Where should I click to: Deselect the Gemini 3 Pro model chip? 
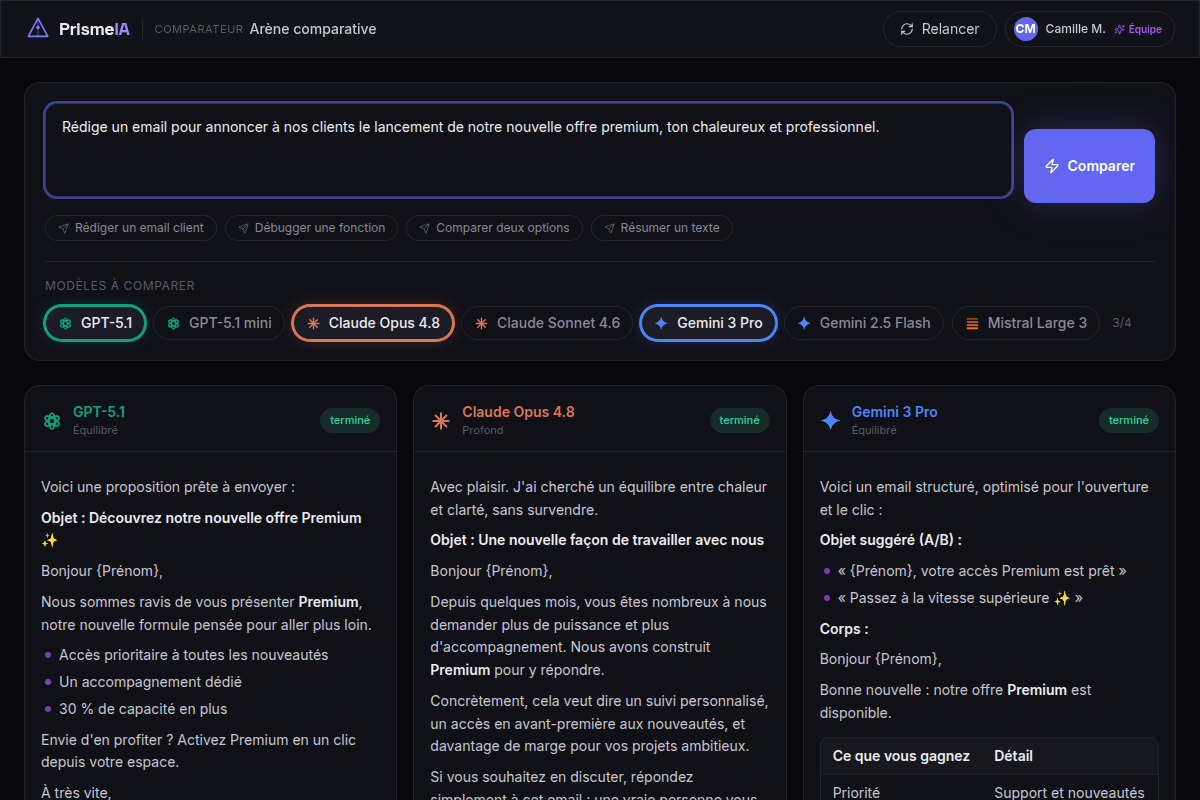point(708,323)
